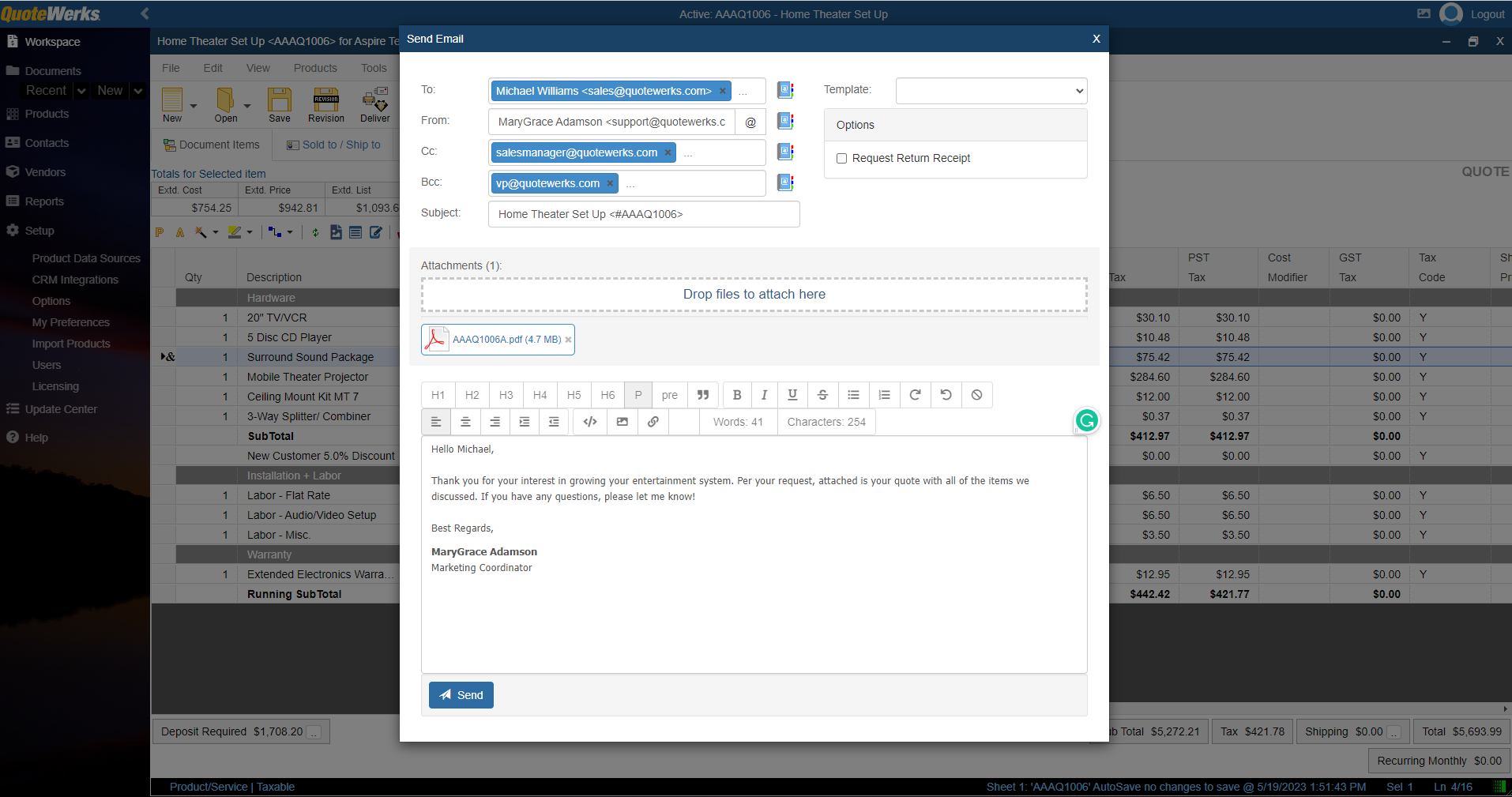Click the @ button beside From field
This screenshot has height=797, width=1512.
coord(750,122)
